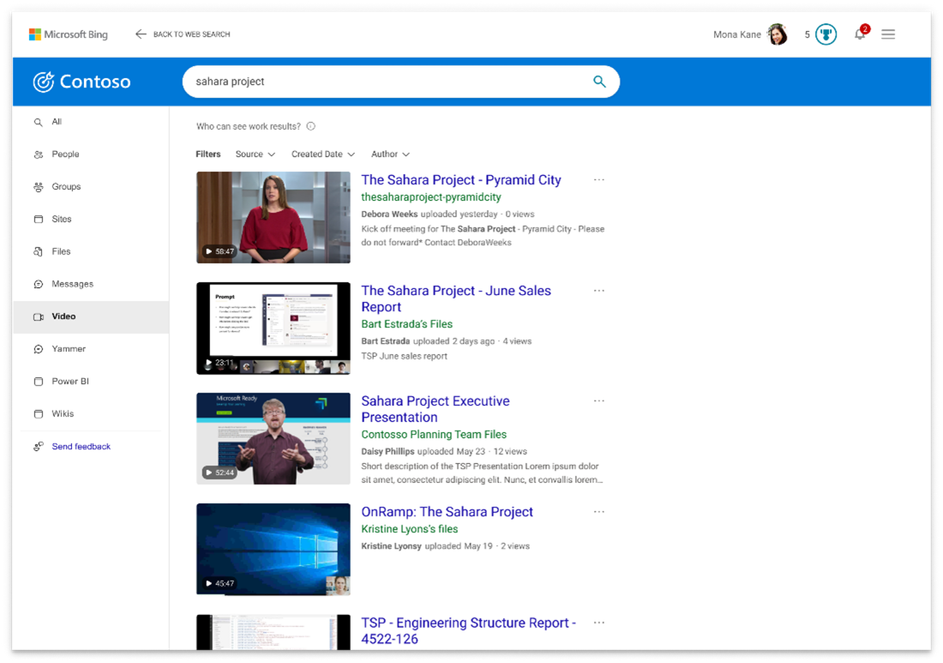Select the All tab label
943x663 pixels.
57,122
